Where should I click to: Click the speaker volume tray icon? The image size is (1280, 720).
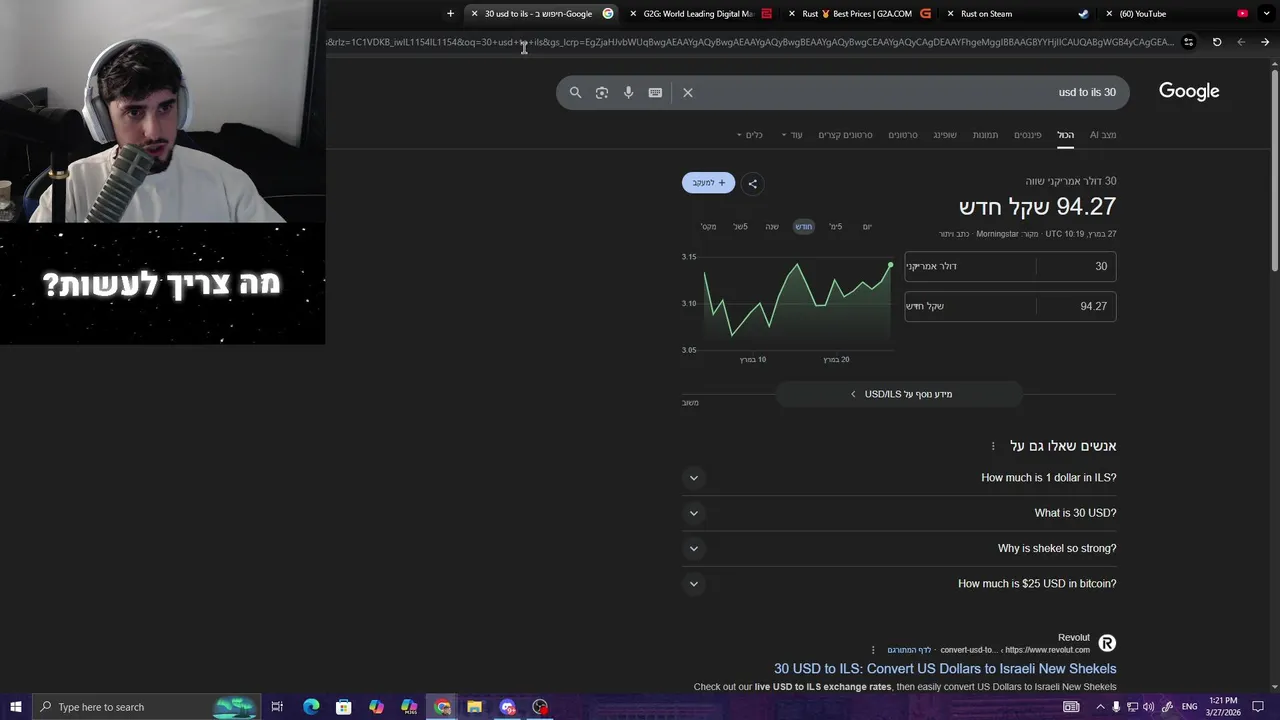point(1148,707)
